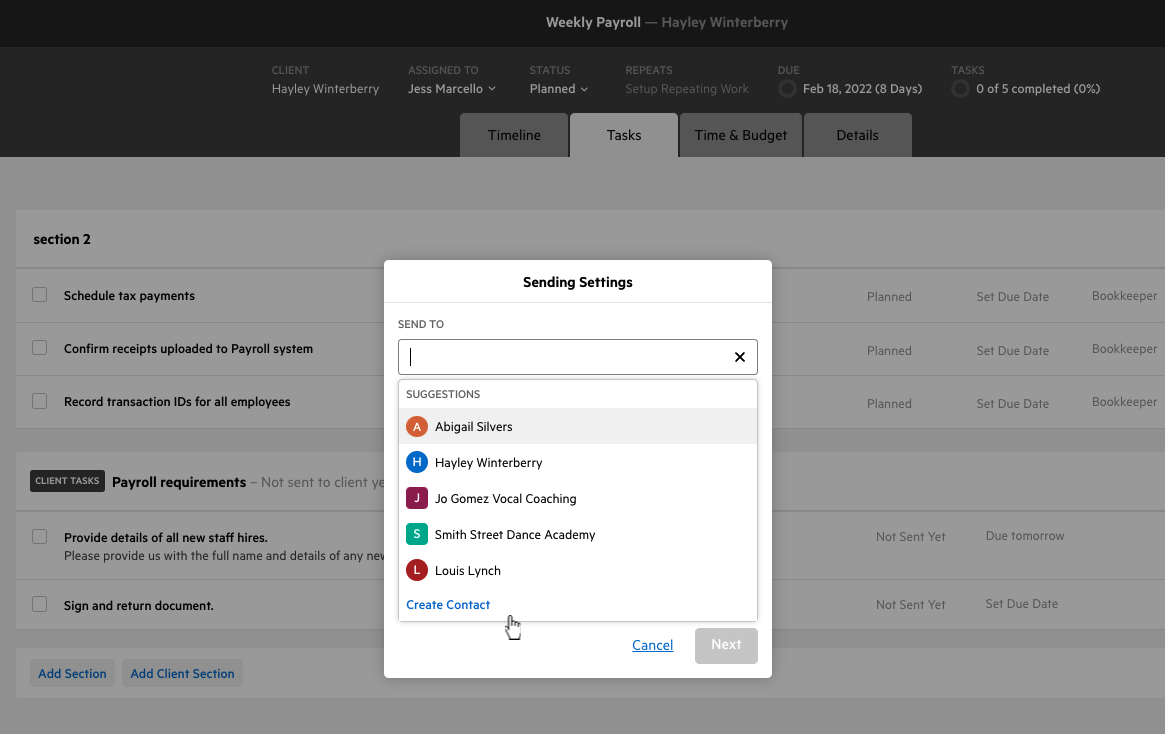
Task: Cancel the Sending Settings dialog
Action: (x=652, y=645)
